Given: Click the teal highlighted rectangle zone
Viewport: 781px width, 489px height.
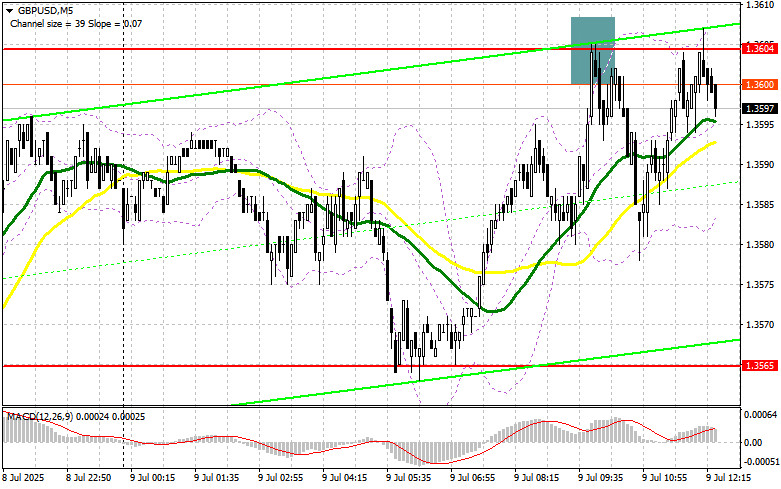Looking at the screenshot, I should pos(593,51).
